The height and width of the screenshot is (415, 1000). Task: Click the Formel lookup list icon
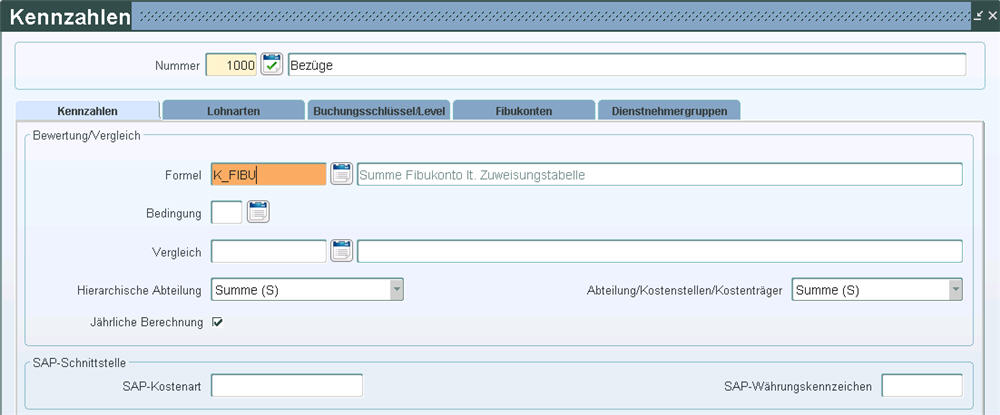click(341, 174)
